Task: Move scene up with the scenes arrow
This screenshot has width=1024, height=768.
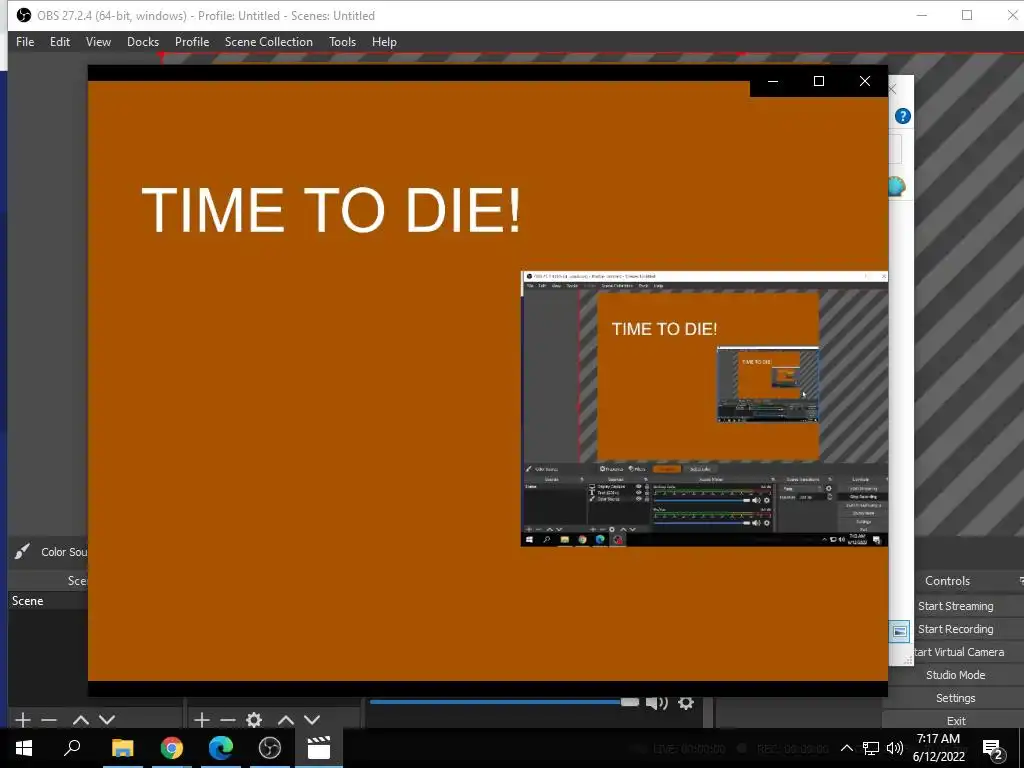Action: (80, 720)
